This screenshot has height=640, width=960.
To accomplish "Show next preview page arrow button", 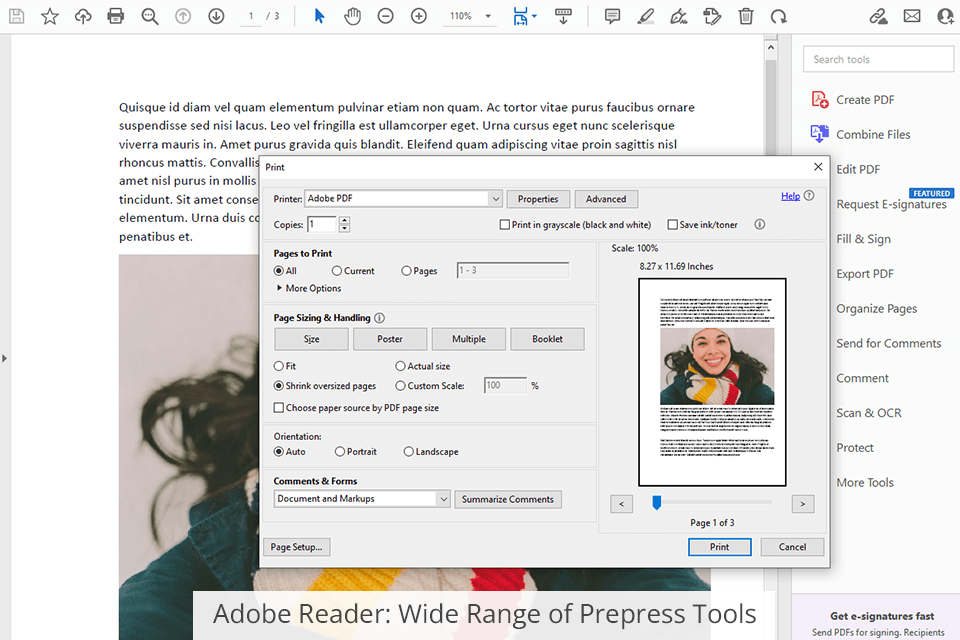I will (803, 504).
